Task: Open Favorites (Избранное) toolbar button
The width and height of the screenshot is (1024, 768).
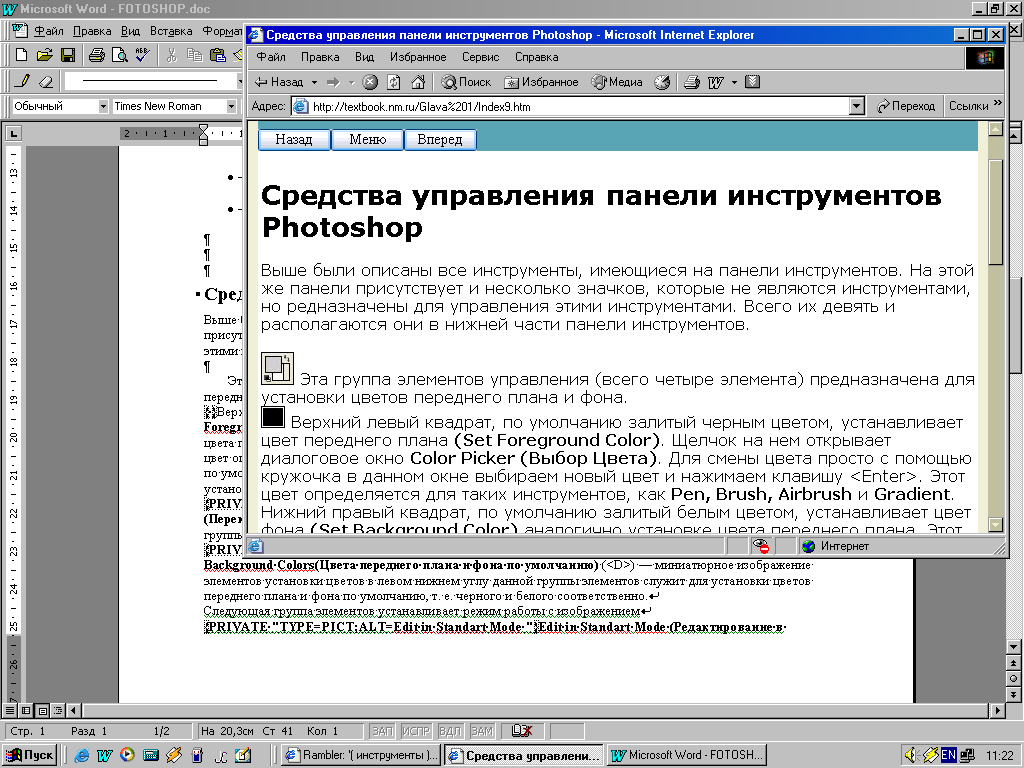Action: 541,82
